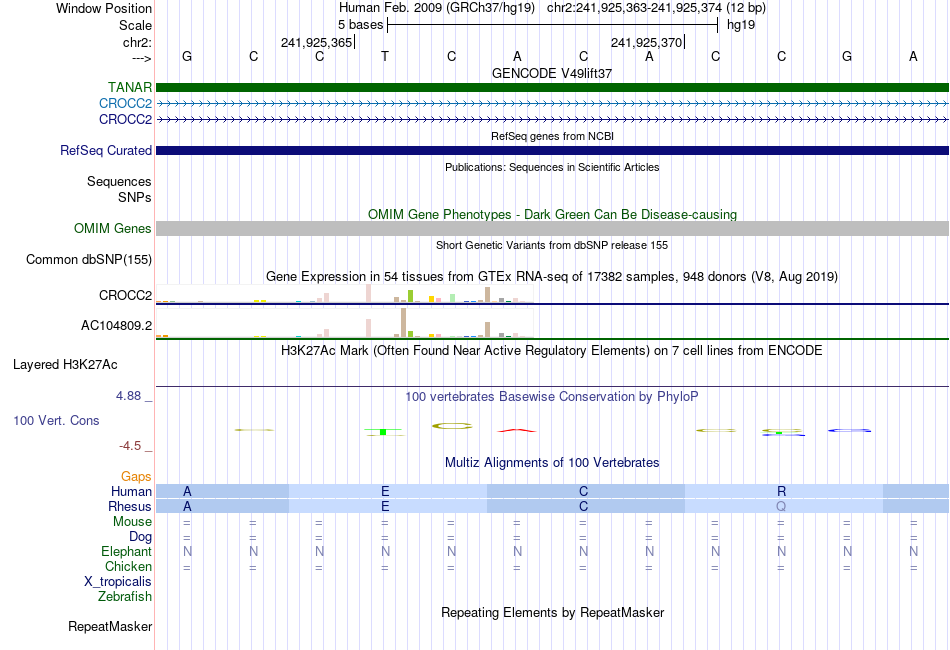Click the 100 vertebrates Basewise Conservation title
This screenshot has width=950, height=650.
552,397
